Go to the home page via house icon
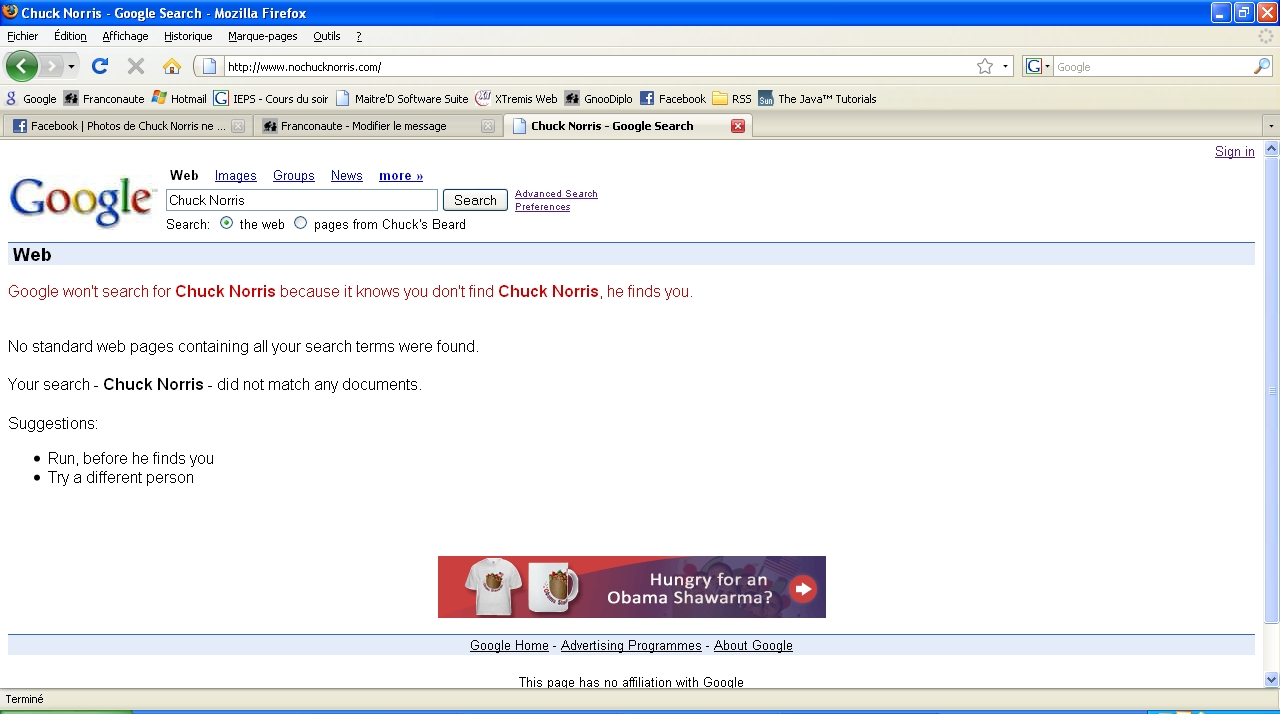Viewport: 1280px width, 714px height. click(x=172, y=67)
